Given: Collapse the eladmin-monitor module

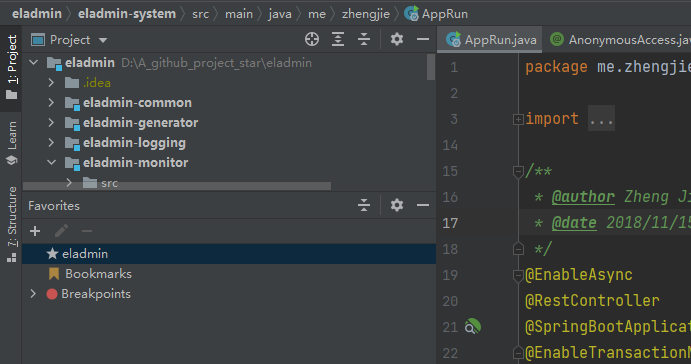Looking at the screenshot, I should point(51,162).
